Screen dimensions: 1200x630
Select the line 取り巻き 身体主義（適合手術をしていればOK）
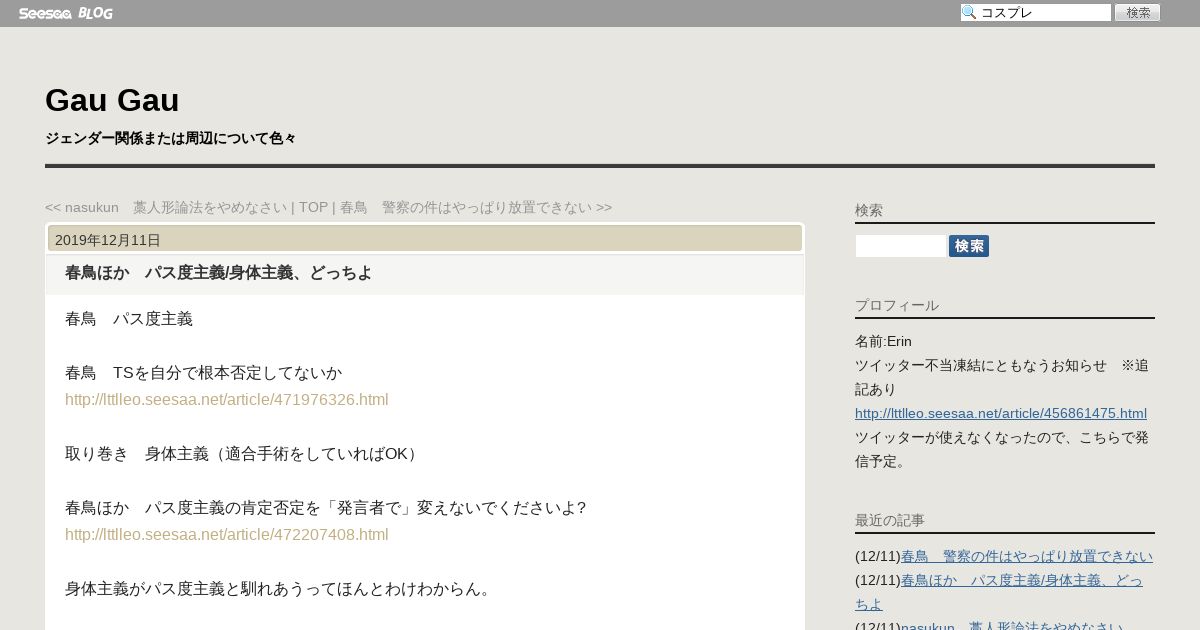click(x=244, y=454)
